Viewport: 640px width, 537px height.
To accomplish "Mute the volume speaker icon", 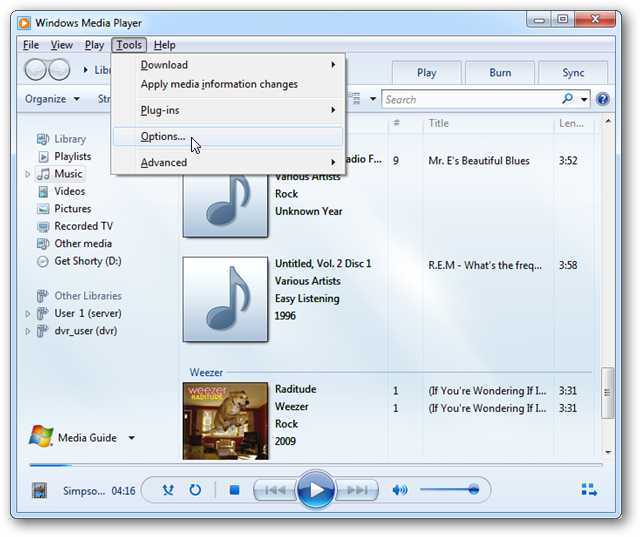I will click(x=400, y=490).
